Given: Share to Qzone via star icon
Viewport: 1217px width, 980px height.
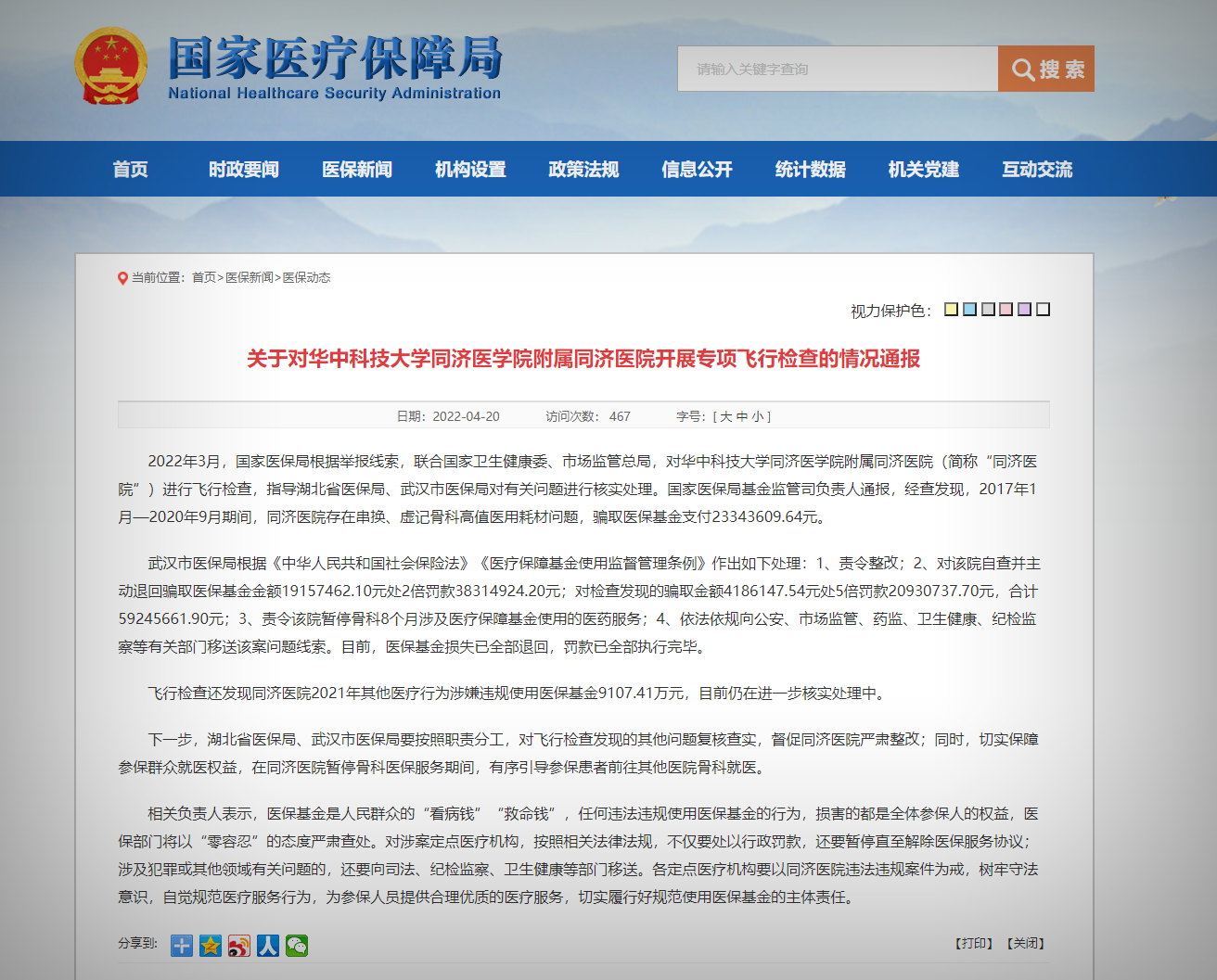Looking at the screenshot, I should 211,945.
